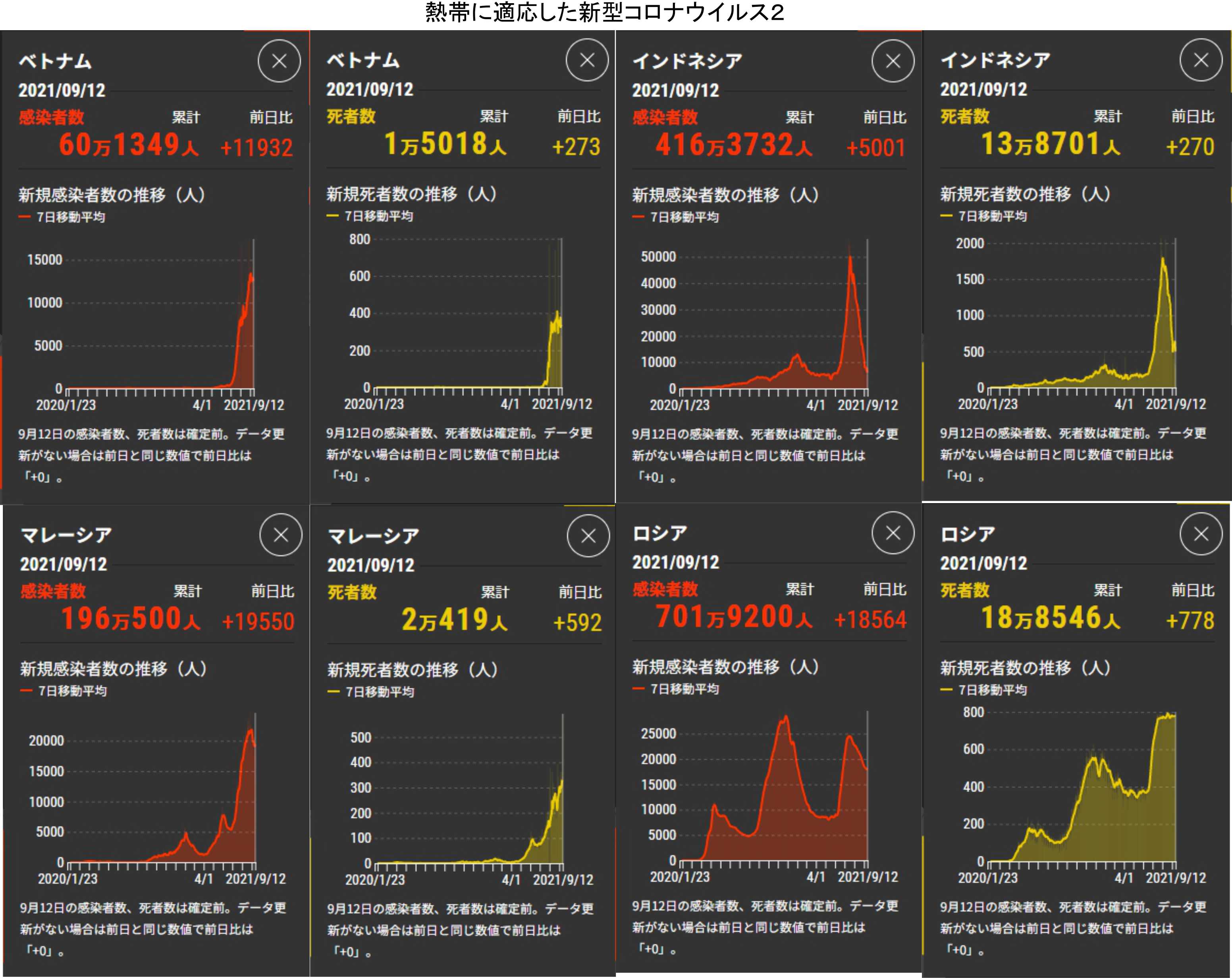Click the 50000 axis label in Indonesia chart
Viewport: 1232px width, 978px height.
click(658, 257)
